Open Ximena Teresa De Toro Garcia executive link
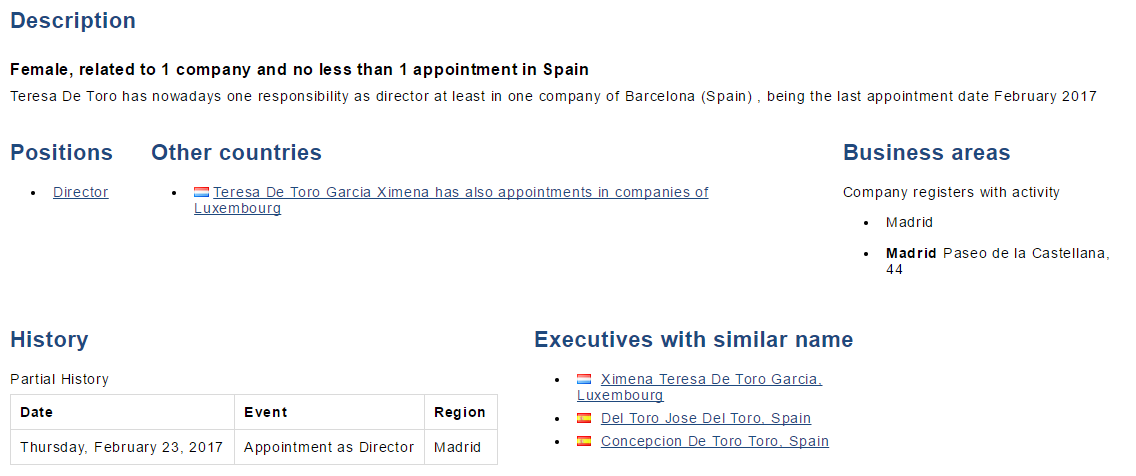Screen dimensions: 1136x476 pos(700,387)
